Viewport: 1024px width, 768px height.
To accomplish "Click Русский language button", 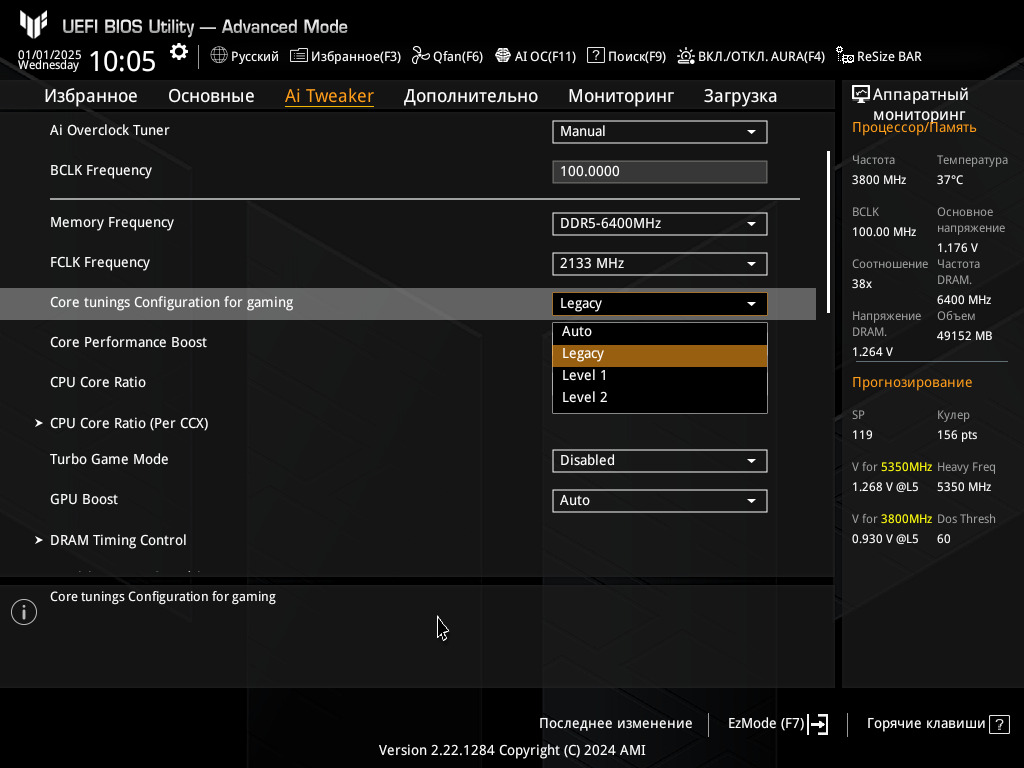I will pos(245,56).
